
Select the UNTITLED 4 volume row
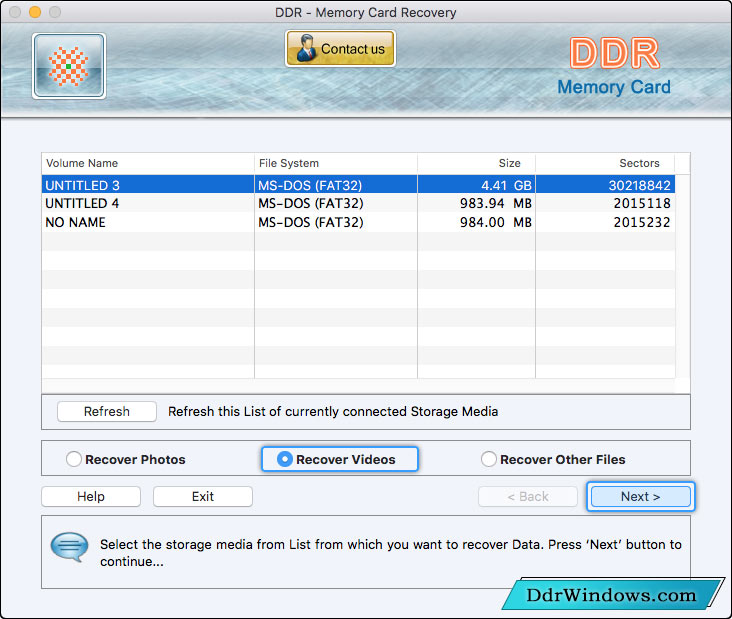[x=358, y=203]
